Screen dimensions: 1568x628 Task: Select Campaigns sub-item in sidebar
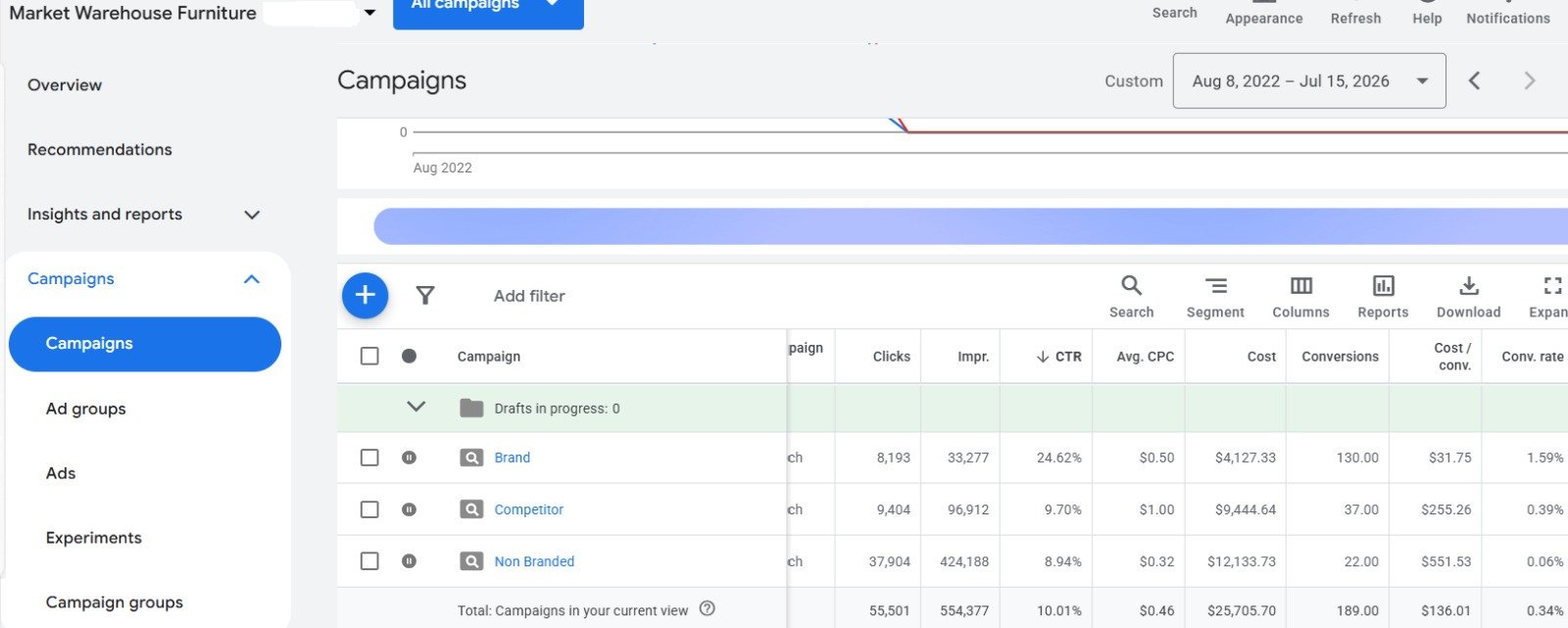tap(145, 344)
